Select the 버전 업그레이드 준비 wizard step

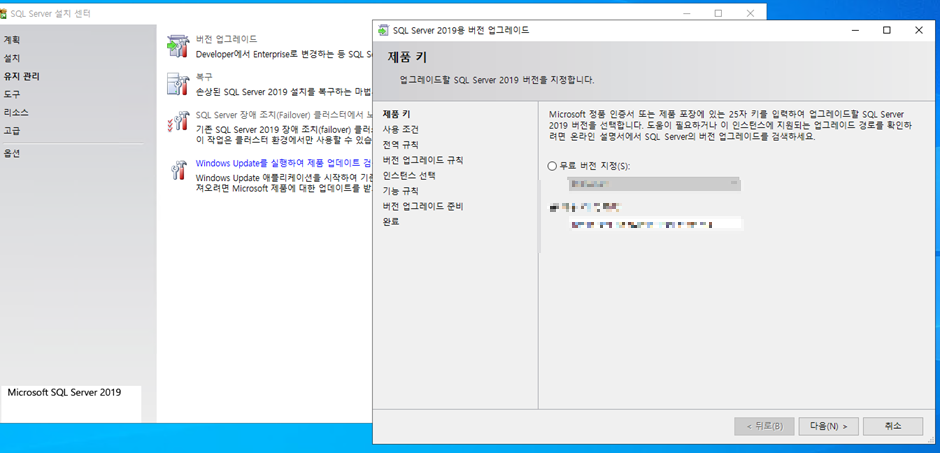pyautogui.click(x=423, y=207)
